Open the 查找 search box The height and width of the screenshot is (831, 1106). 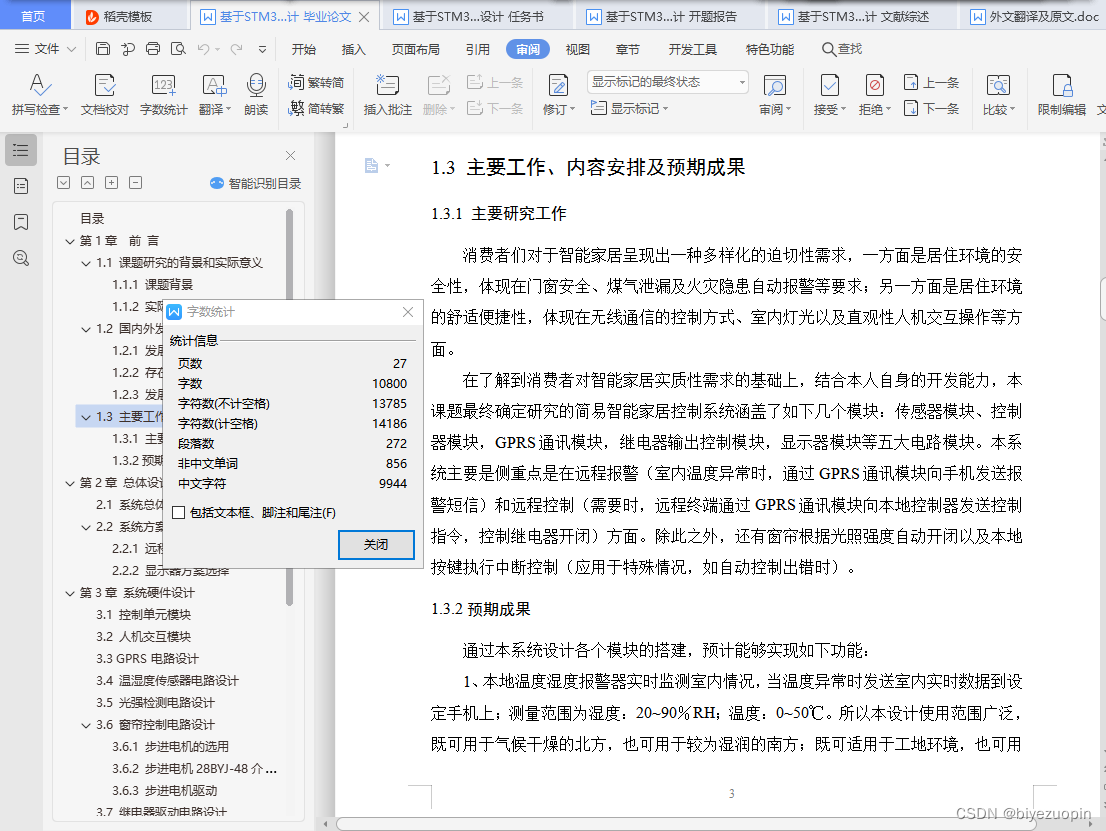[842, 49]
